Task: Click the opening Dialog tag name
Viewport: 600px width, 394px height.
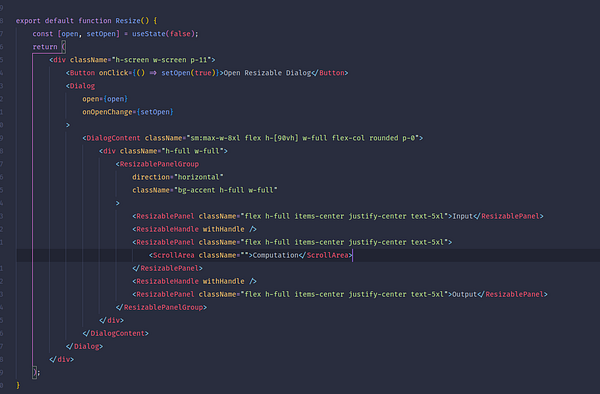Action: [x=82, y=86]
